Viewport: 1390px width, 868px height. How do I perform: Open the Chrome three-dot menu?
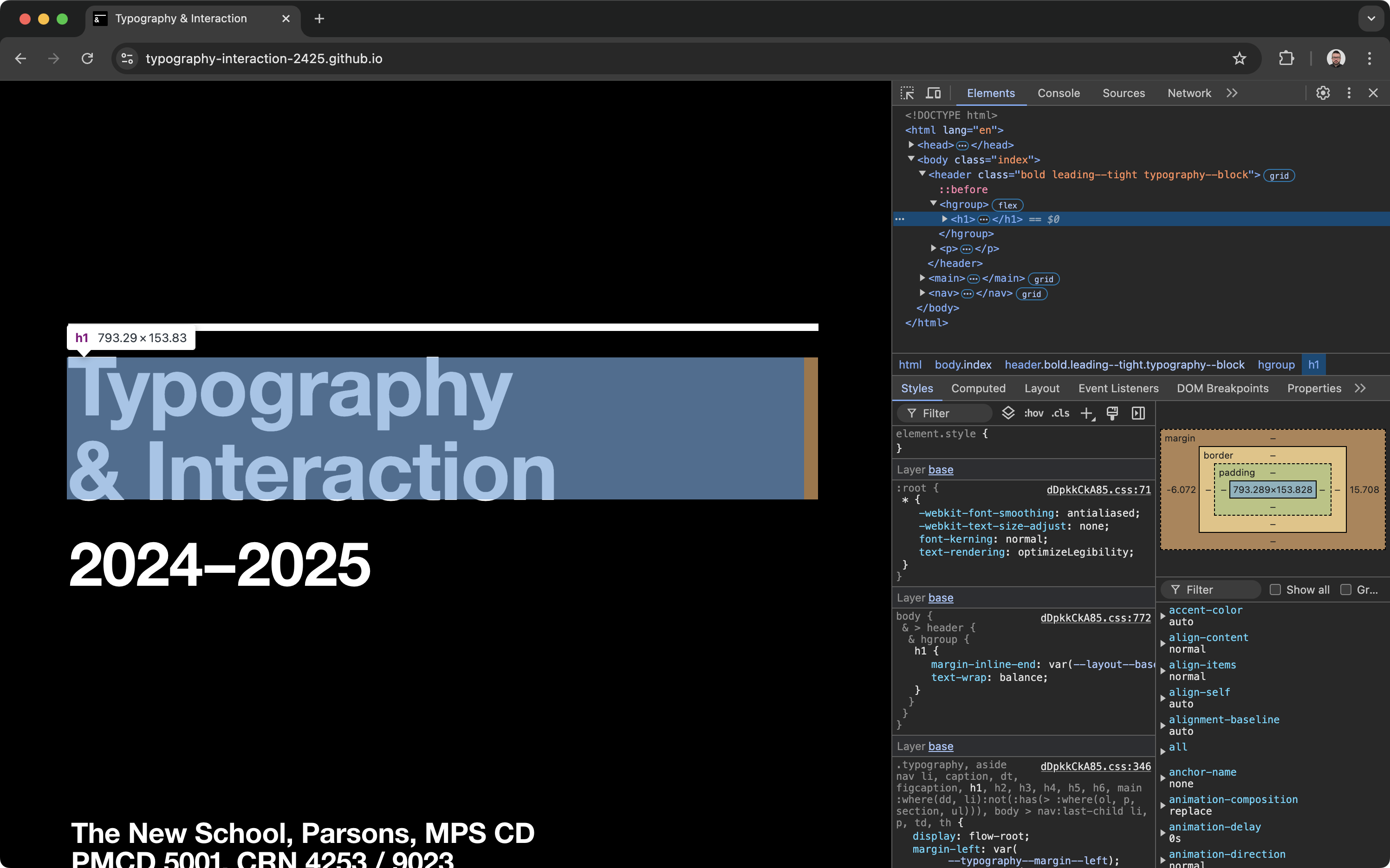pos(1369,58)
